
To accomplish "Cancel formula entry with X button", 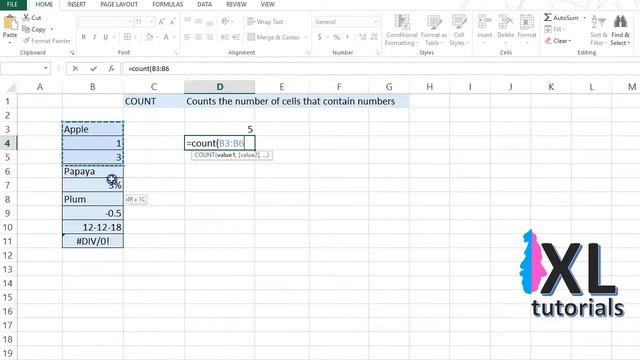I will pyautogui.click(x=75, y=69).
